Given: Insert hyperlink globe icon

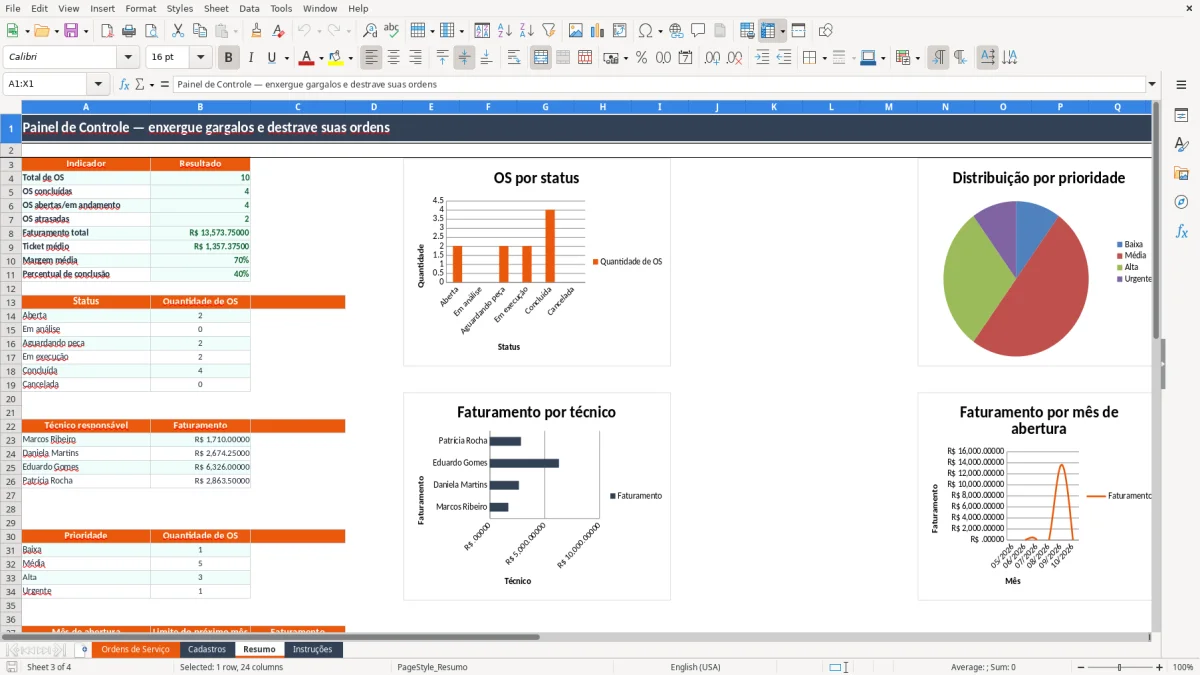Looking at the screenshot, I should coord(676,31).
